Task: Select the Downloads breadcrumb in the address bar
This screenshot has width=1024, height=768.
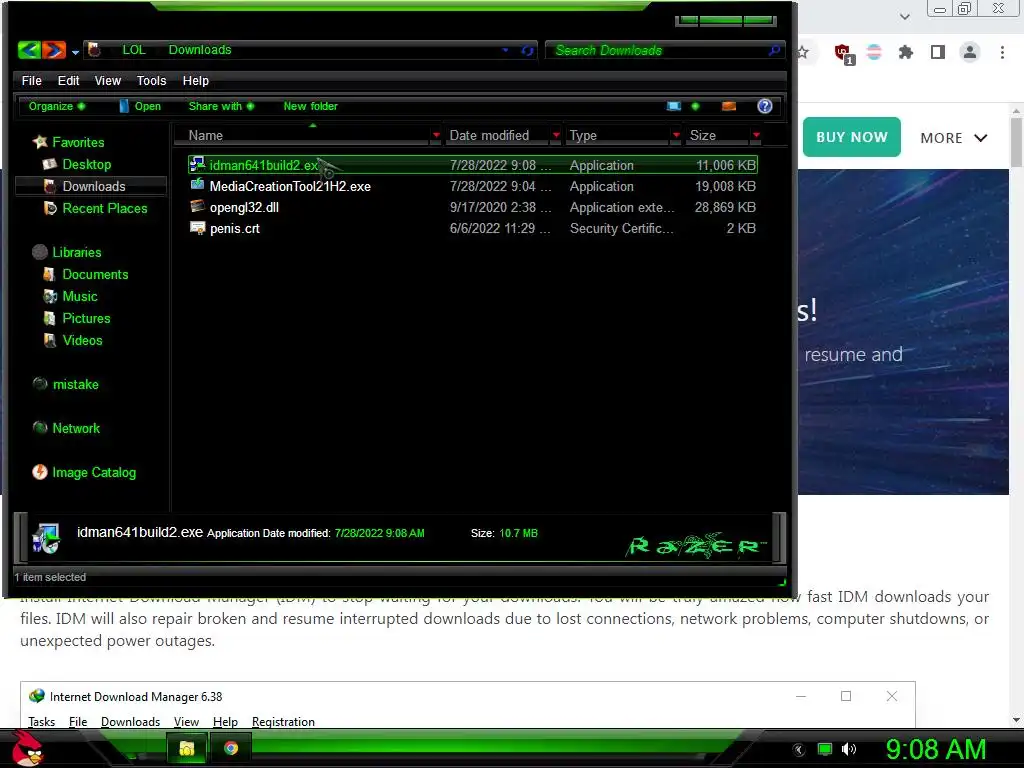Action: [200, 50]
